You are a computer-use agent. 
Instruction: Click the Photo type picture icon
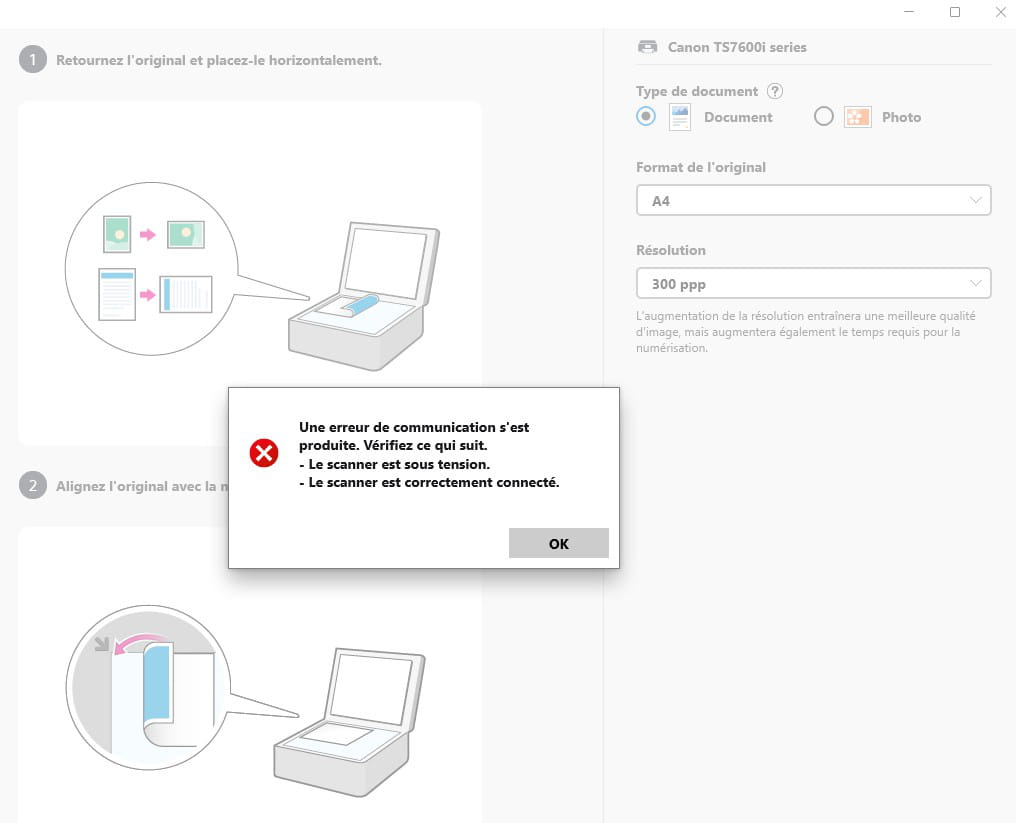857,117
